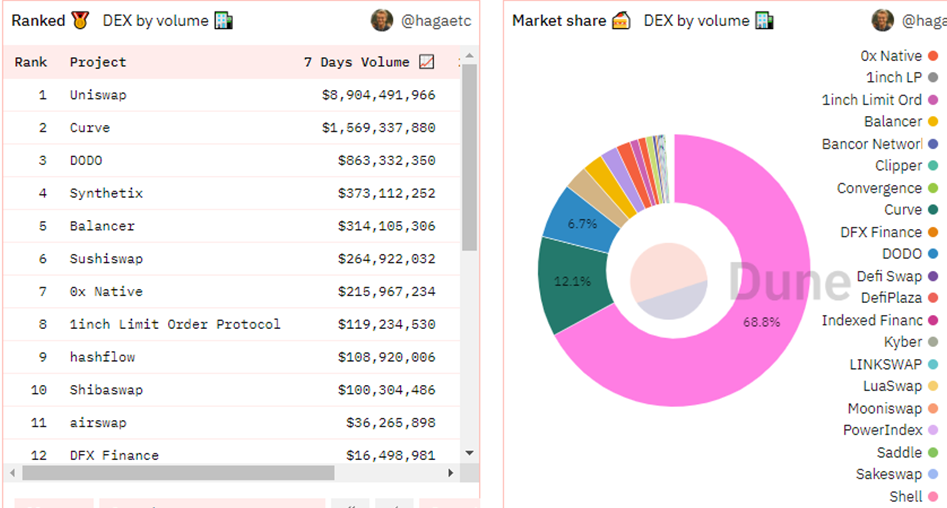Click the table's scroll up arrow
This screenshot has width=947, height=508.
(470, 56)
